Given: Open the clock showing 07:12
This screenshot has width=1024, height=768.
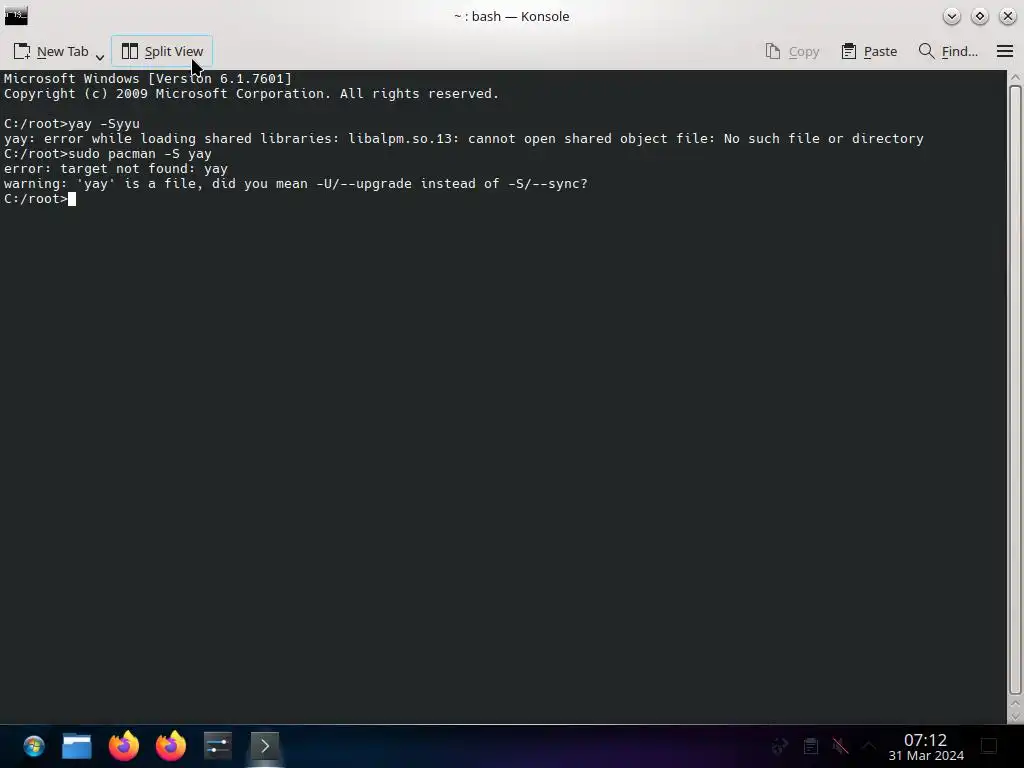Looking at the screenshot, I should 925,747.
